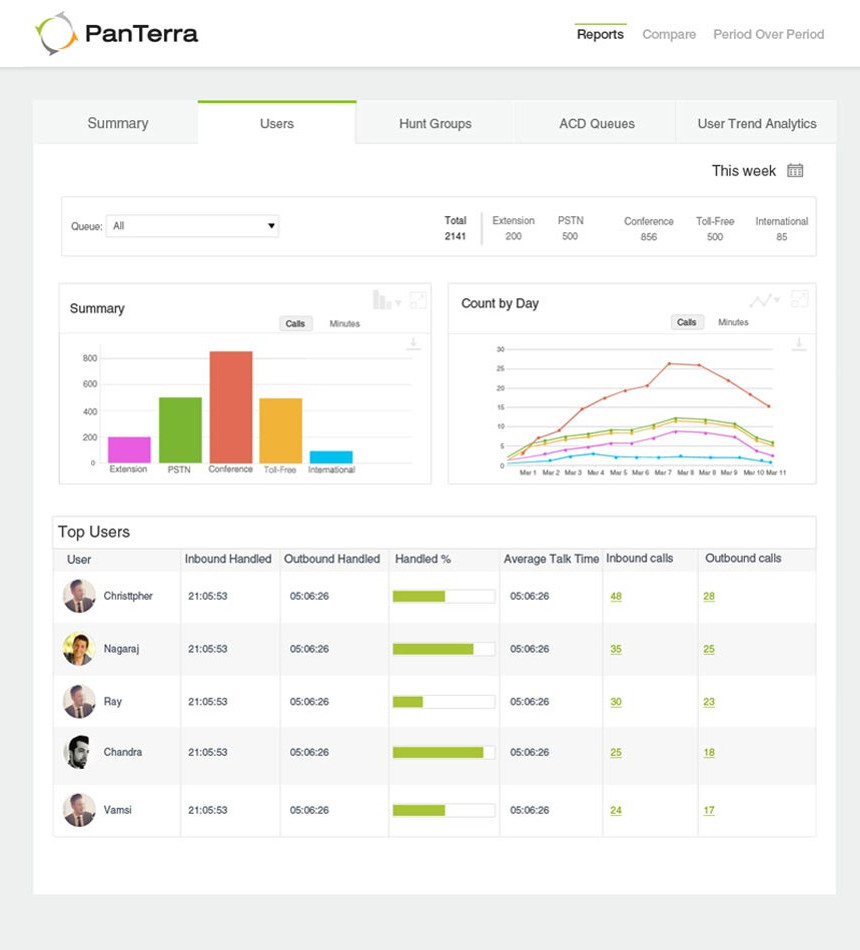
Task: Click Chandra's profile avatar
Action: (x=79, y=752)
